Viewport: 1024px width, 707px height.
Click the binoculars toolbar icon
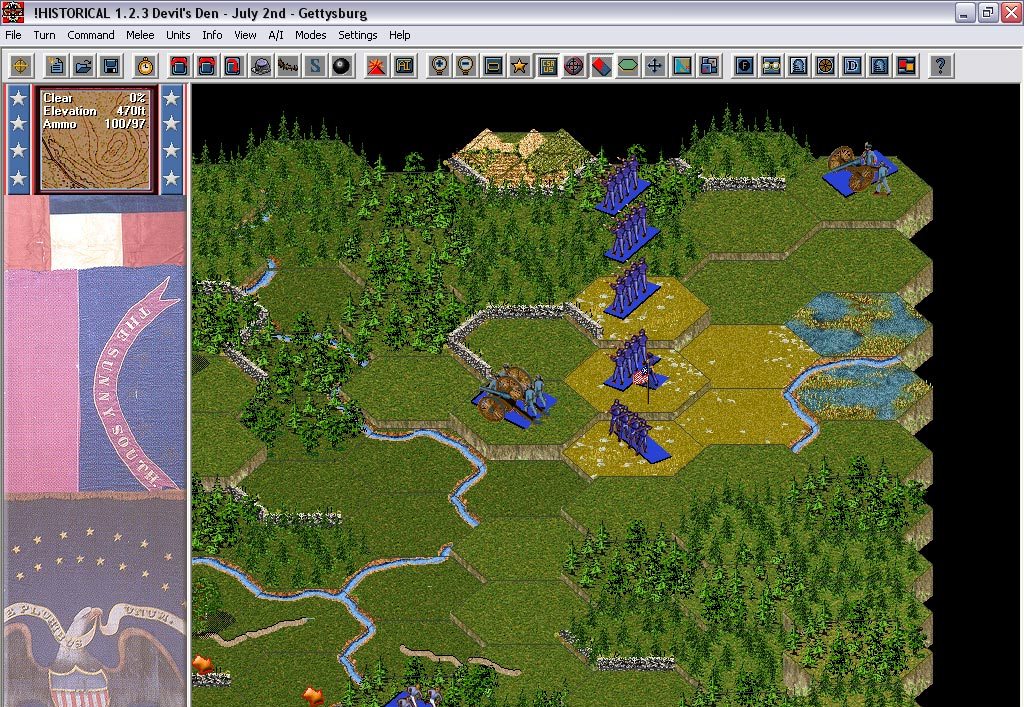[x=771, y=66]
